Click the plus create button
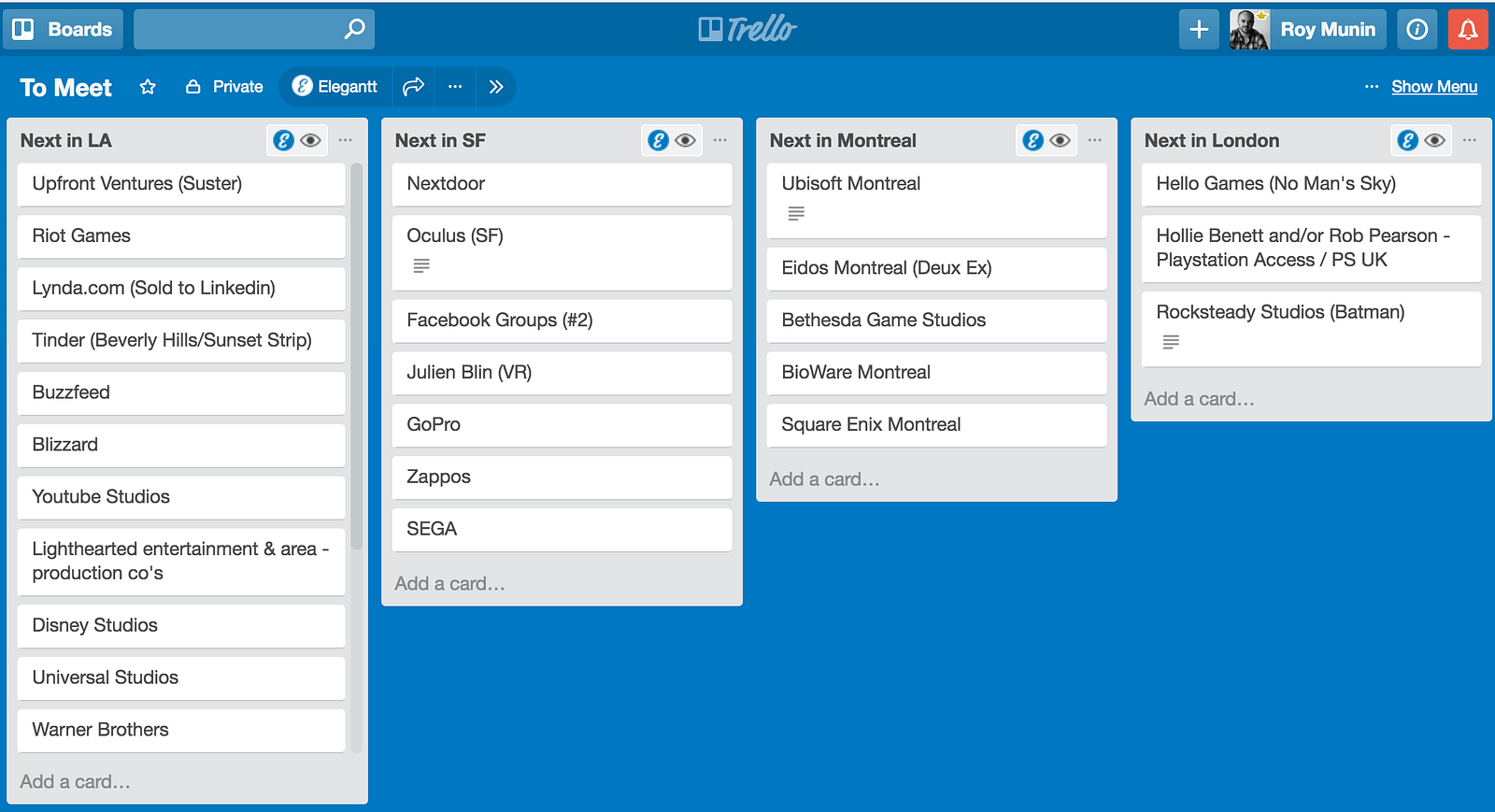Viewport: 1495px width, 812px height. [x=1199, y=29]
